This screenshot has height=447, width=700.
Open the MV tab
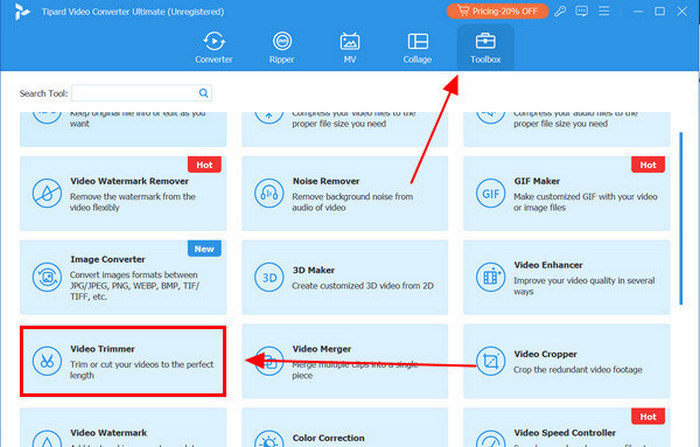pos(350,47)
